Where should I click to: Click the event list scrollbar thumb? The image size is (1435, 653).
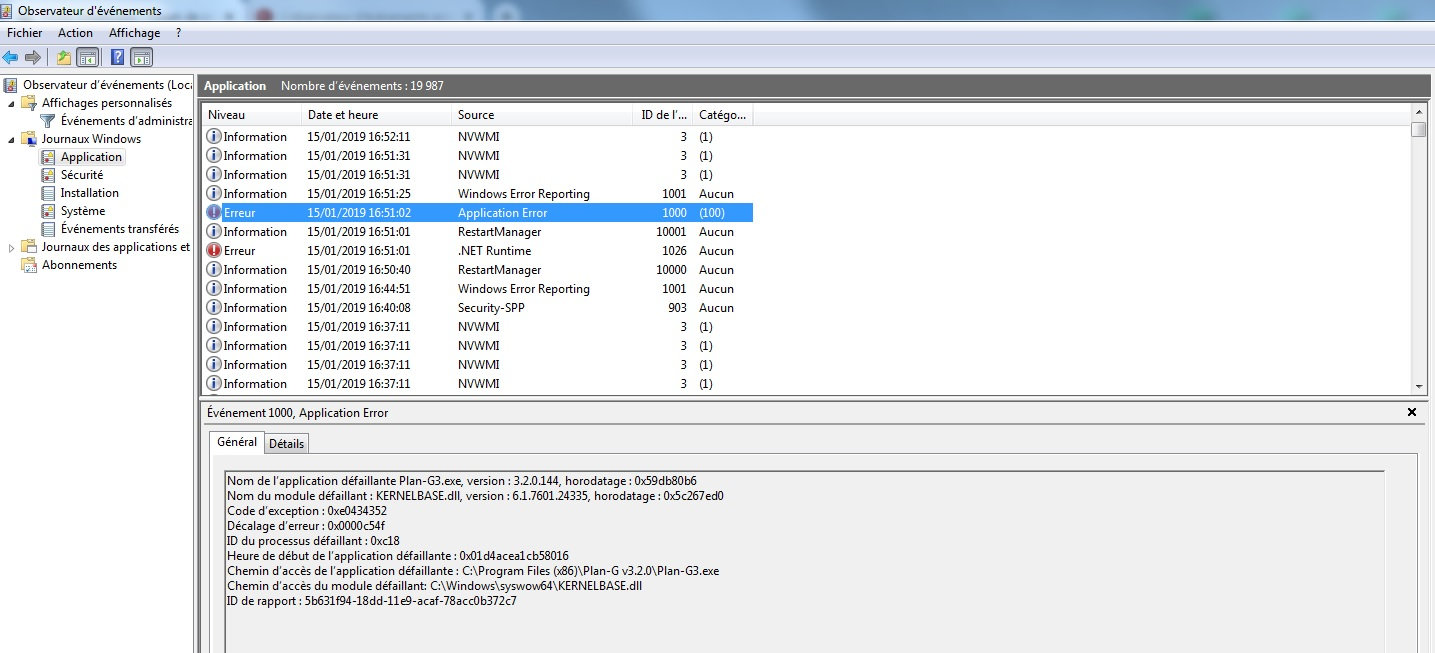coord(1419,129)
